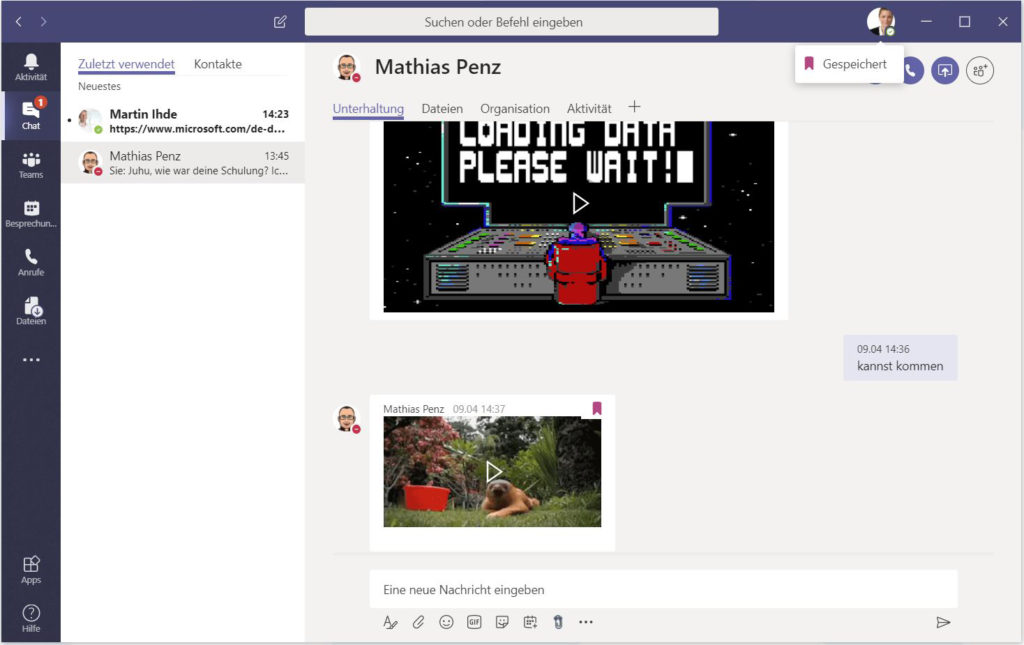
Task: Show more apps via sidebar ellipsis
Action: pos(31,360)
